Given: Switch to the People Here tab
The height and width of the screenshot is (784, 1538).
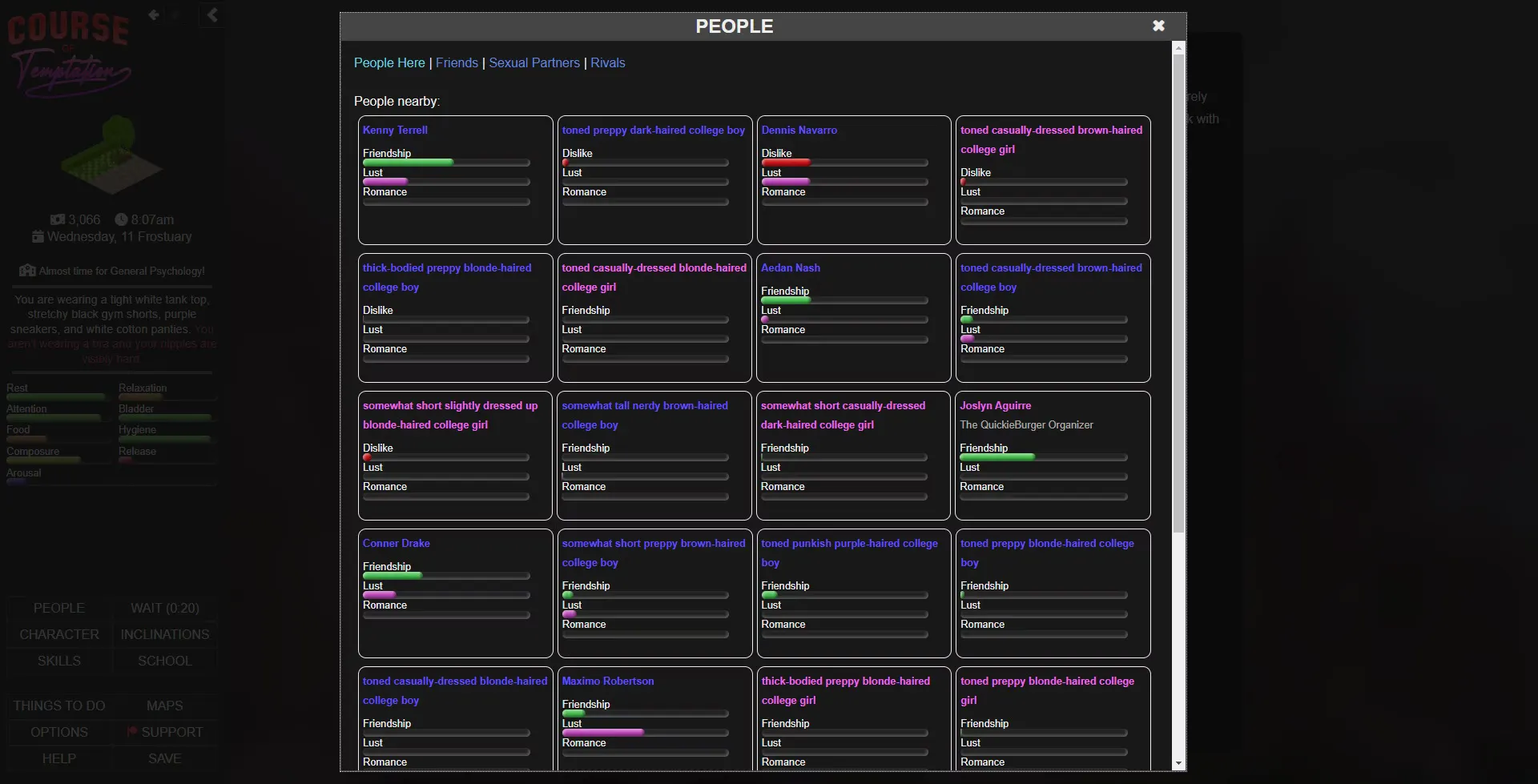Looking at the screenshot, I should click(x=389, y=62).
